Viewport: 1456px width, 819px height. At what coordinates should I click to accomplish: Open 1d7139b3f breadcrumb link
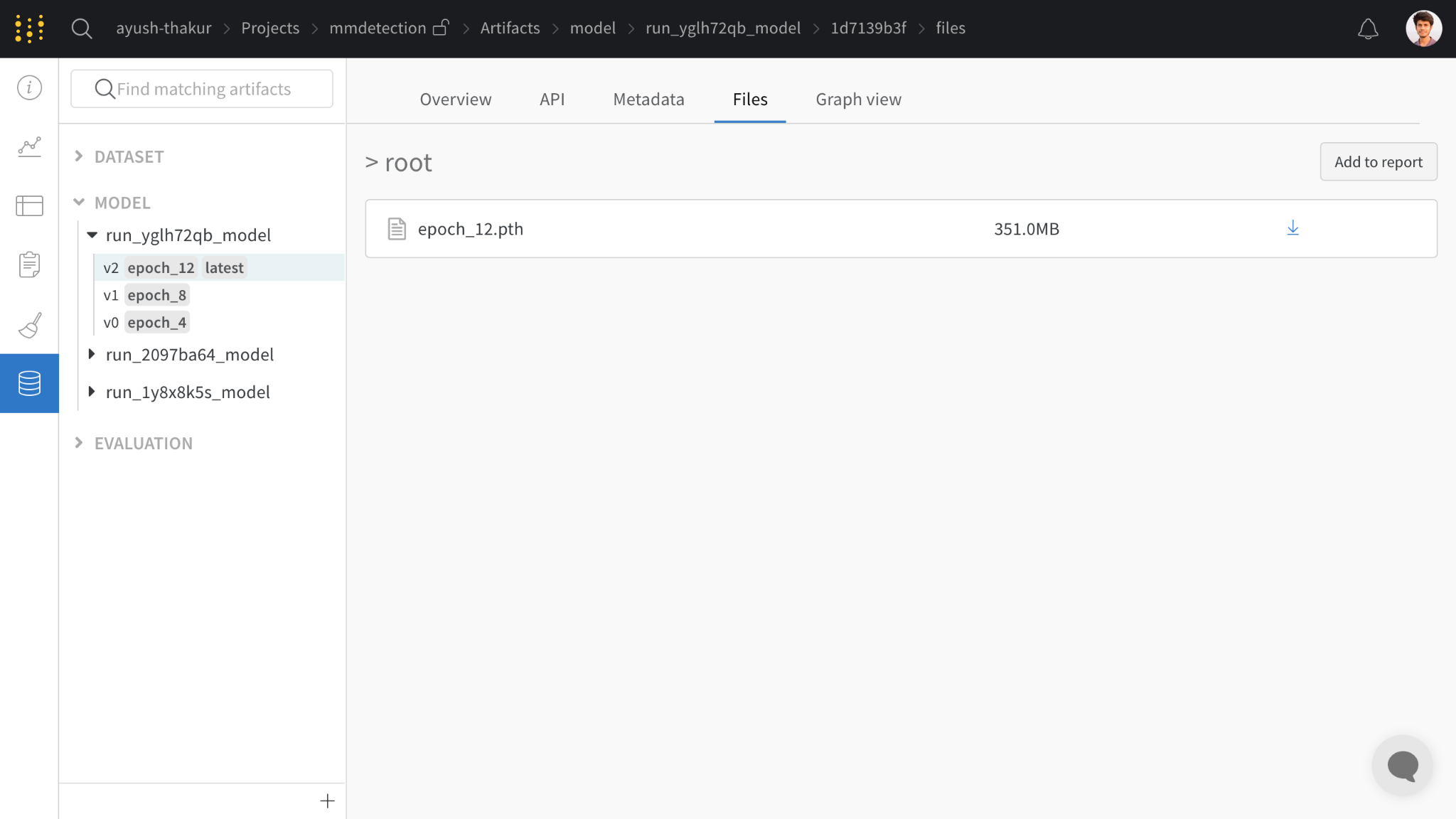(868, 28)
